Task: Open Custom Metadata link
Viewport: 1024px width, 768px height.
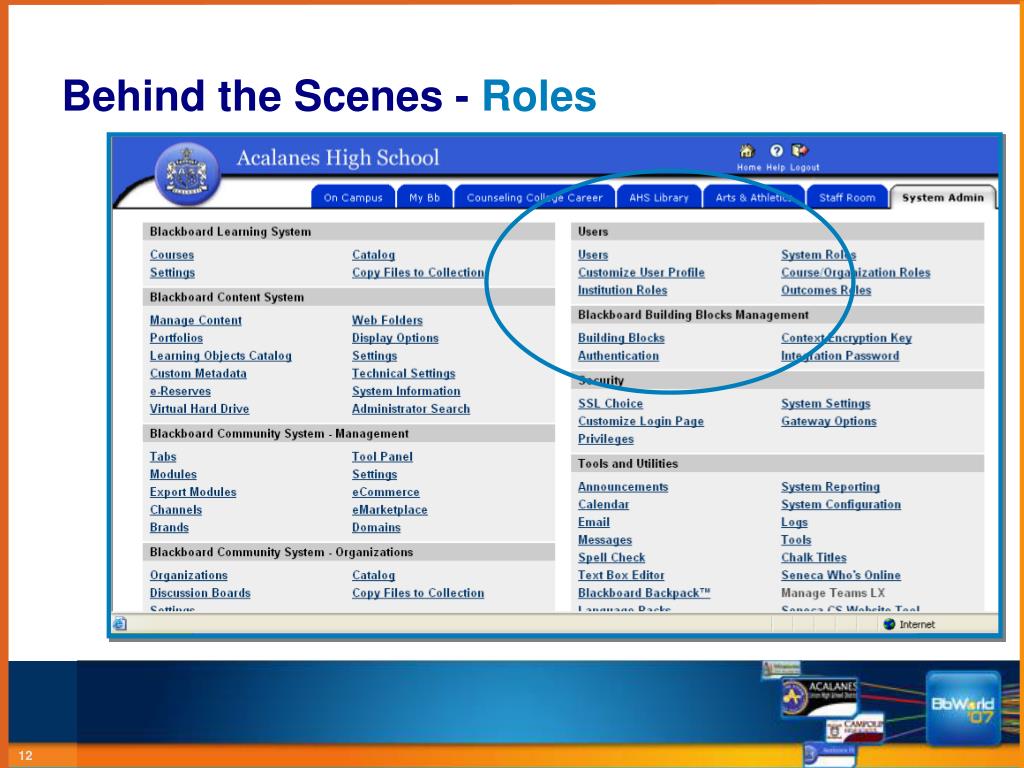Action: tap(198, 373)
